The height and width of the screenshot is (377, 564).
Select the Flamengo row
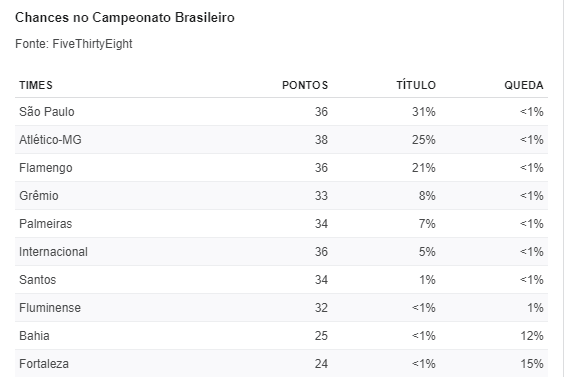point(281,168)
